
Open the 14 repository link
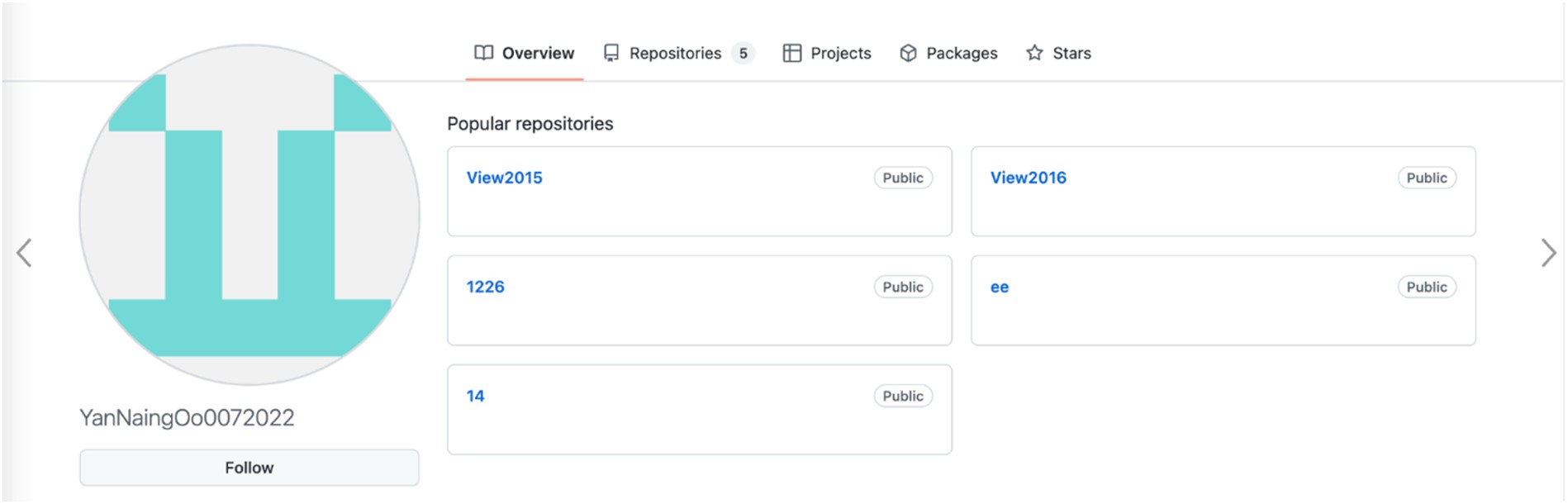coord(475,396)
